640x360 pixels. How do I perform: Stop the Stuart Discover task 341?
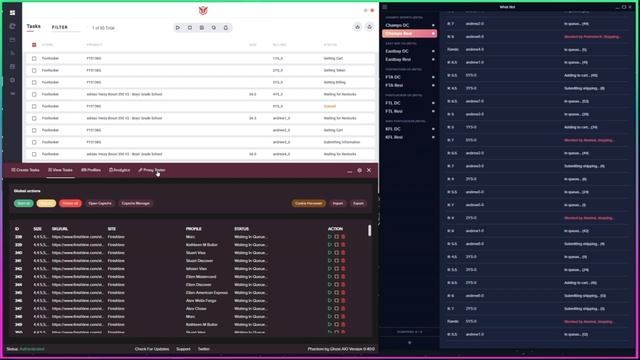(x=336, y=261)
